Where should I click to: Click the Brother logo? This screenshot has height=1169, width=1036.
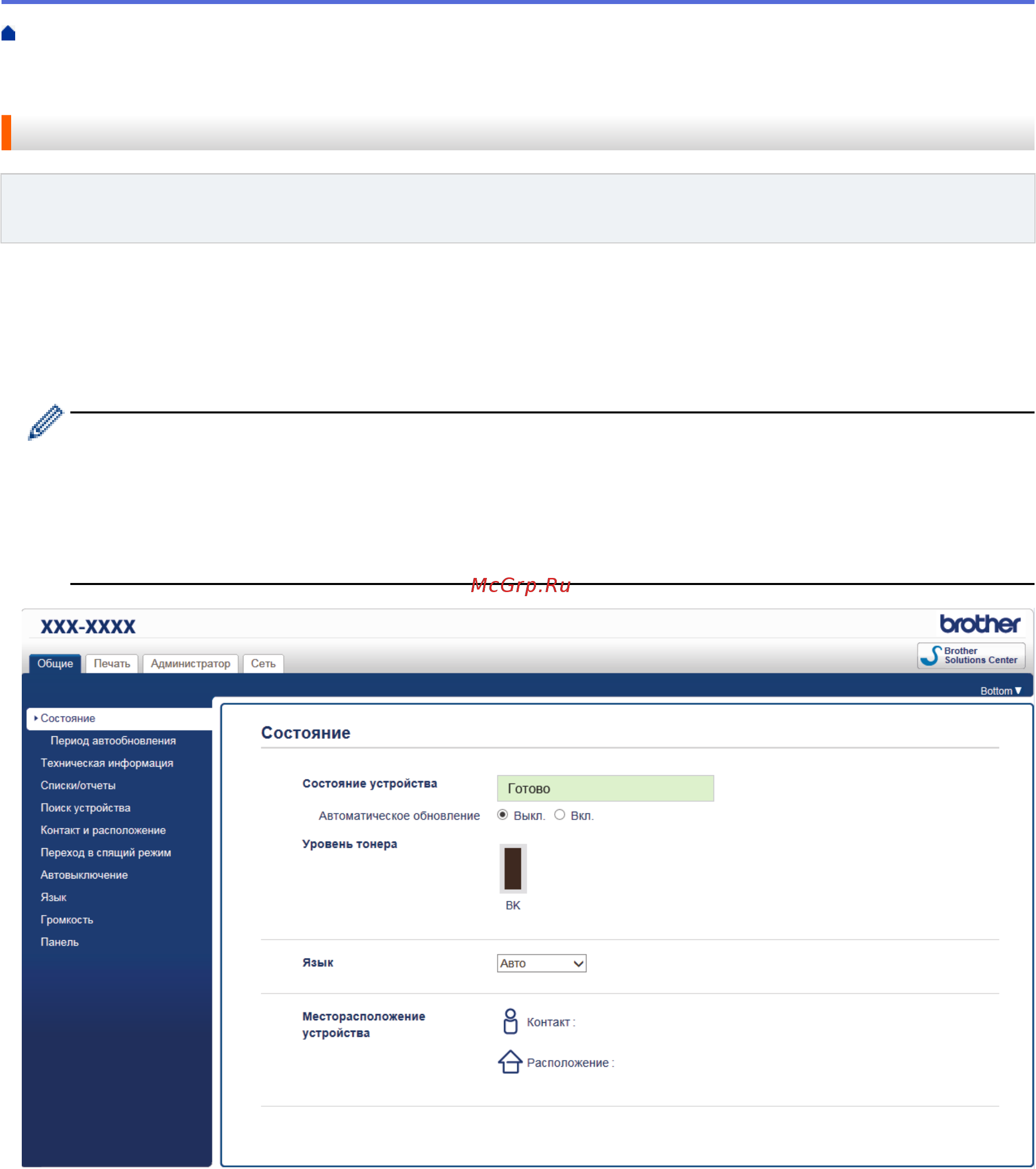979,624
